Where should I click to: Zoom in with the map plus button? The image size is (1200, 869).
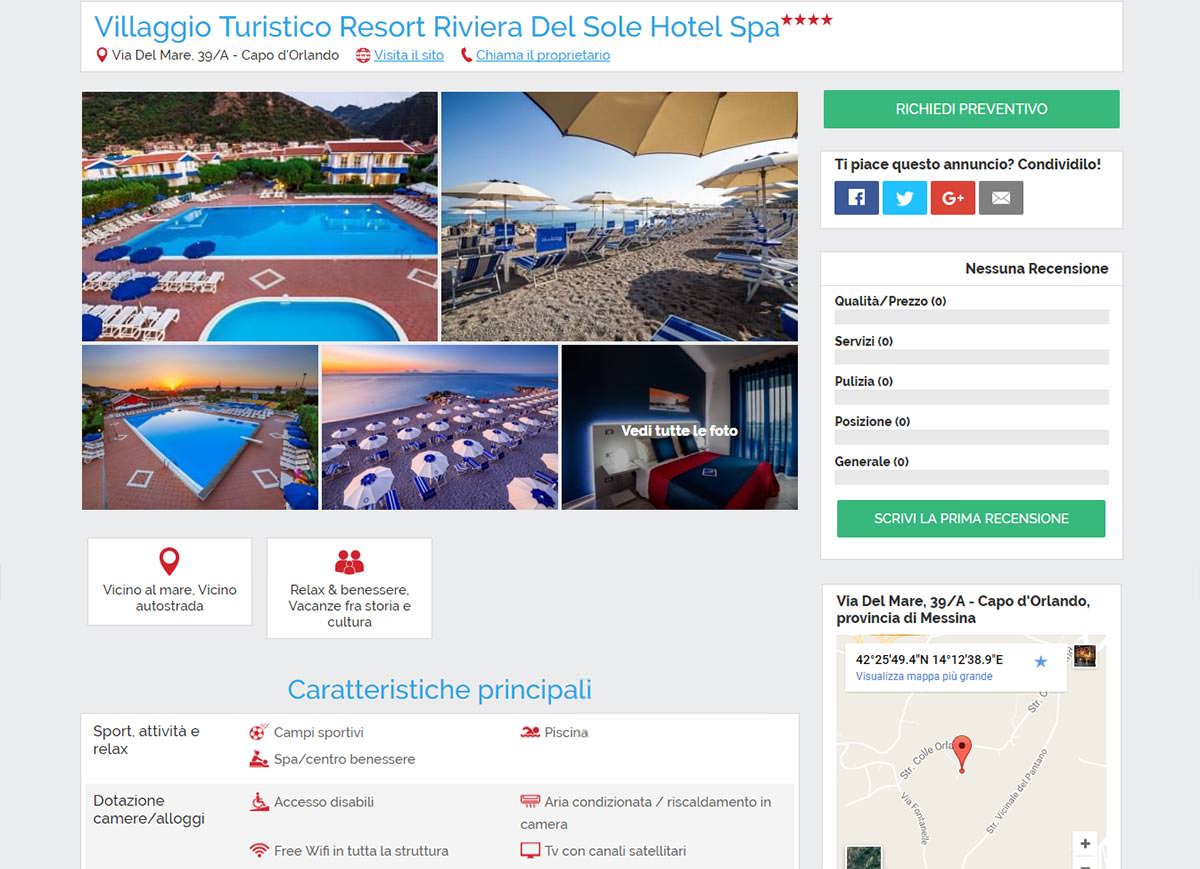pyautogui.click(x=1085, y=843)
